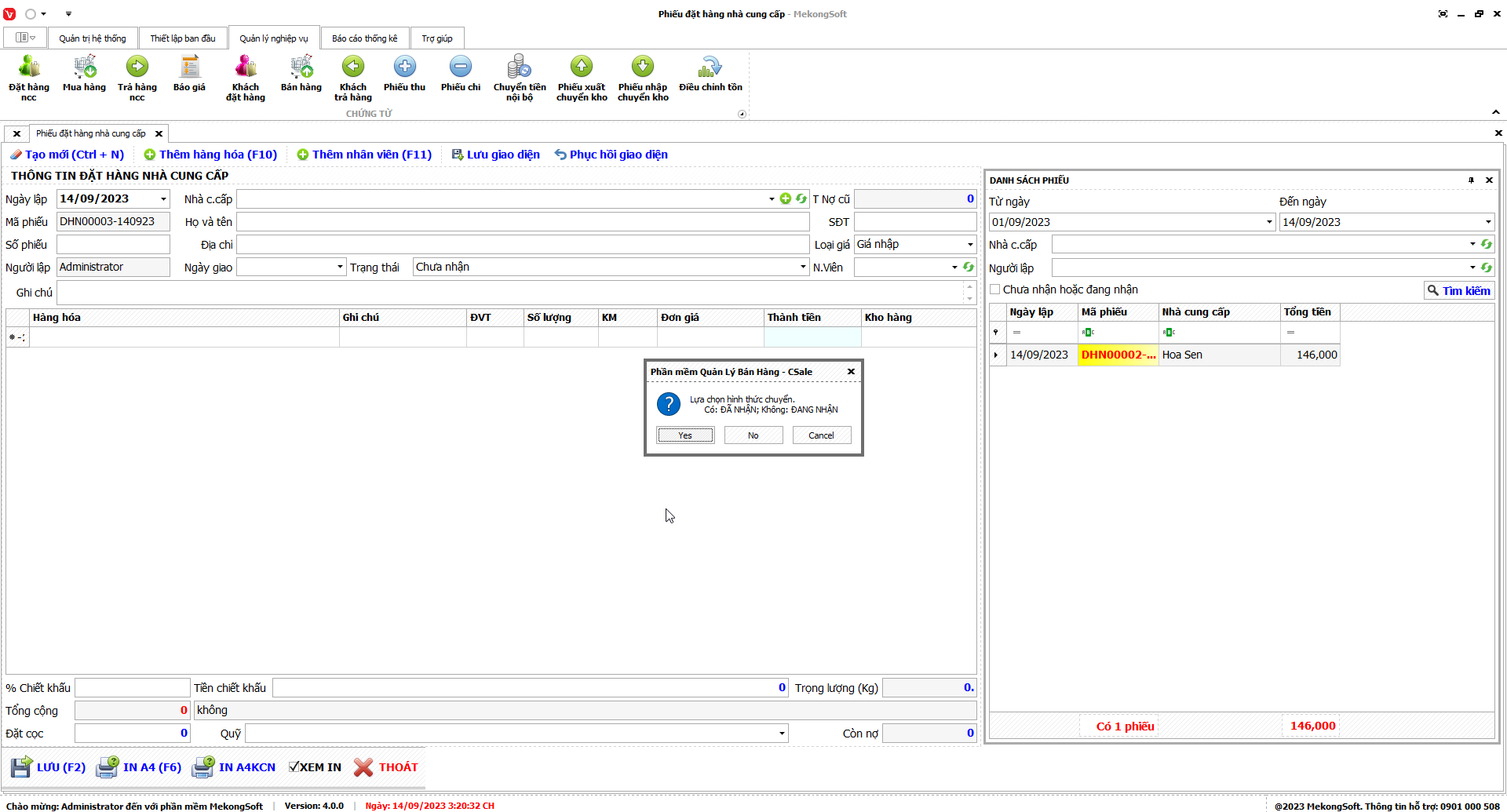Open the CHỨNG TỪ group launcher
1507x812 pixels.
click(742, 114)
